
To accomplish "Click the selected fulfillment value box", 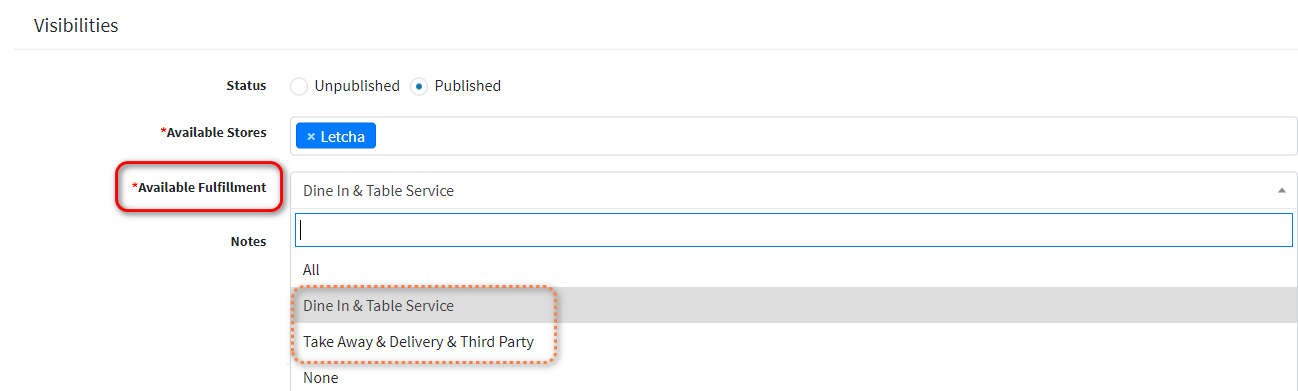I will point(794,190).
